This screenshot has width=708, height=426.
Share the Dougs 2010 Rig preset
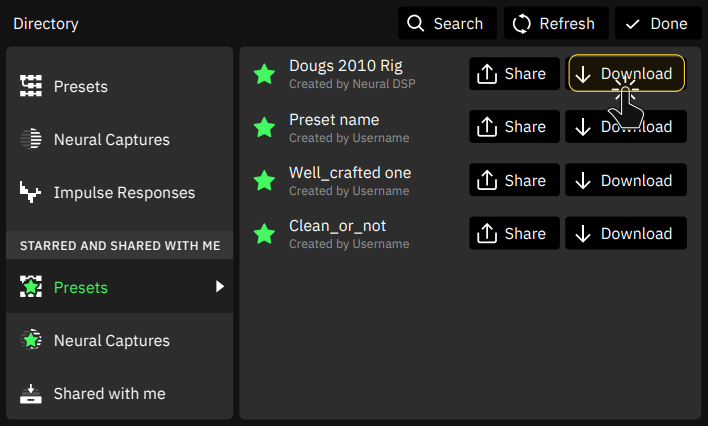pos(514,74)
